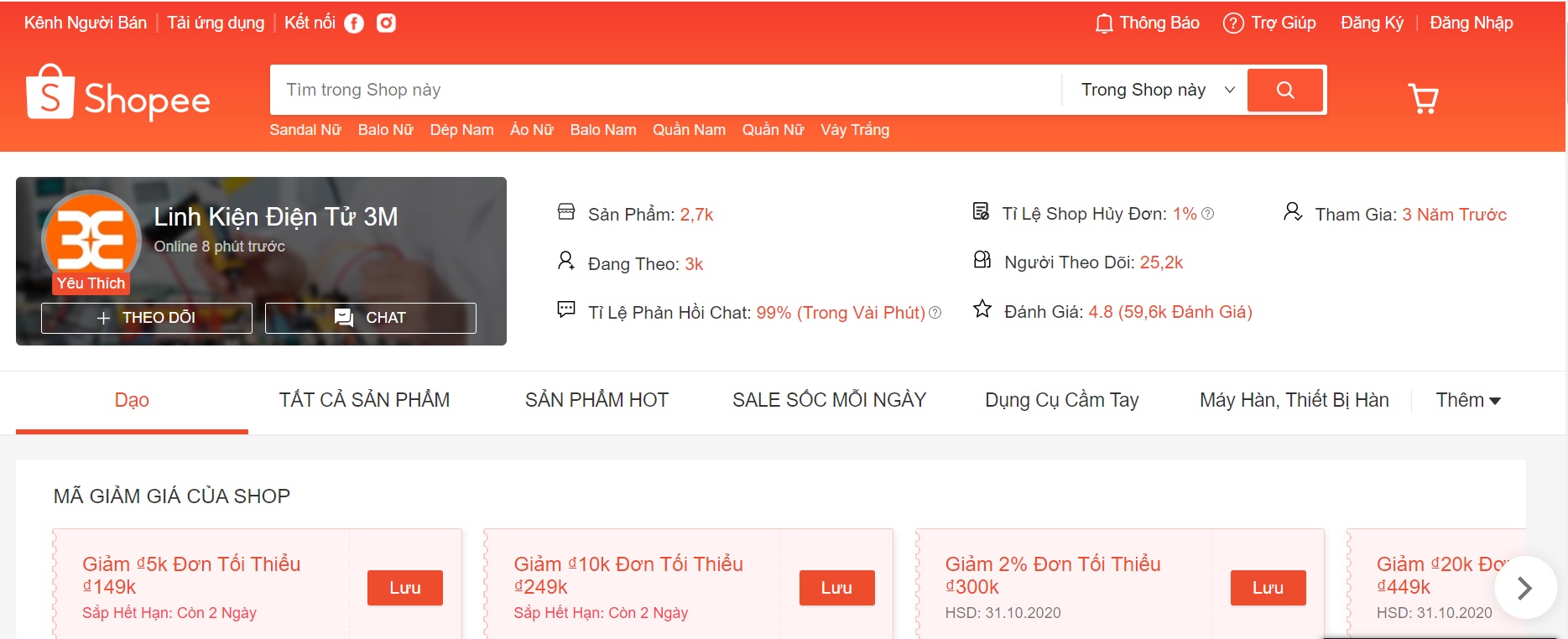Click Tải ứng dụng link
The image size is (1568, 639).
click(x=216, y=23)
